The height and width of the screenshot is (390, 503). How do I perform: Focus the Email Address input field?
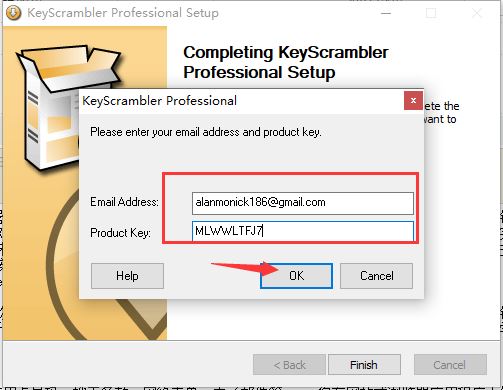pos(303,203)
